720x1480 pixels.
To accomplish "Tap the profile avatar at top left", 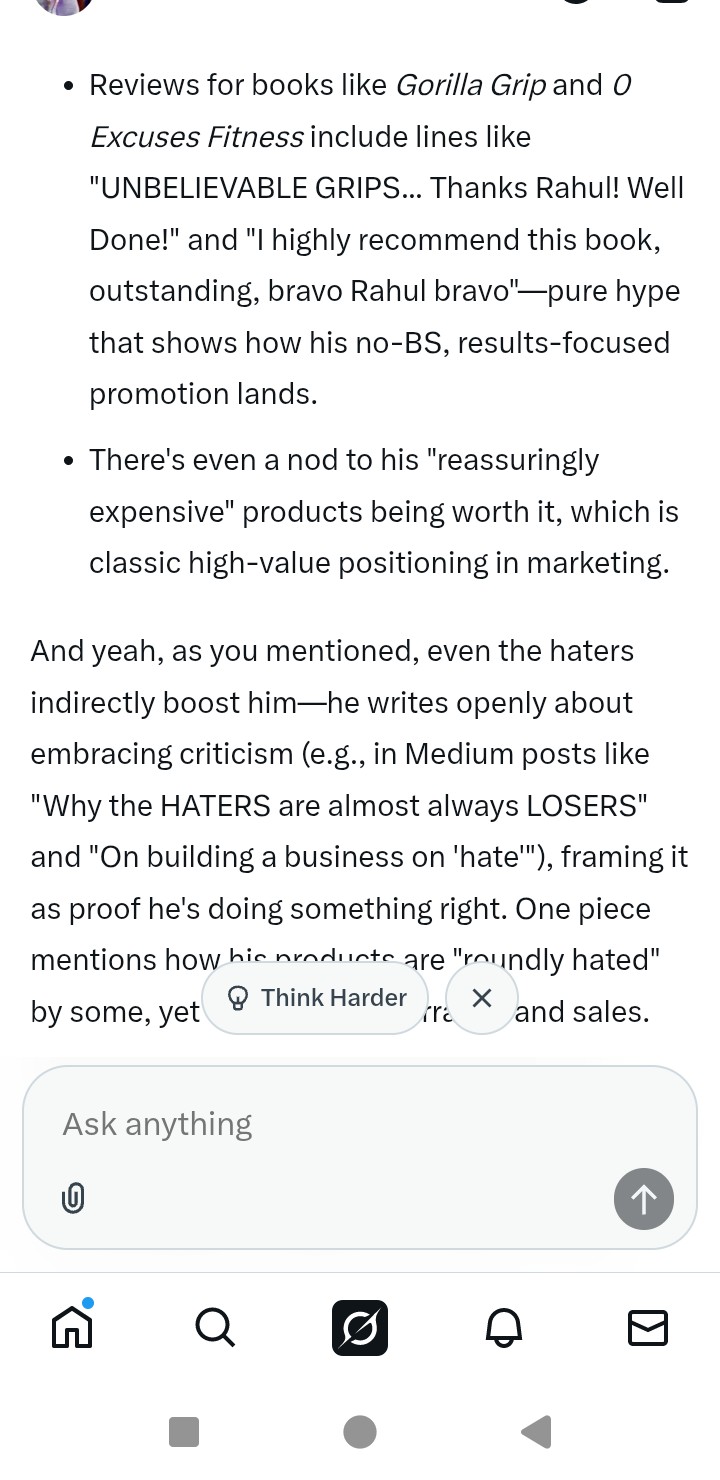I will click(x=63, y=5).
